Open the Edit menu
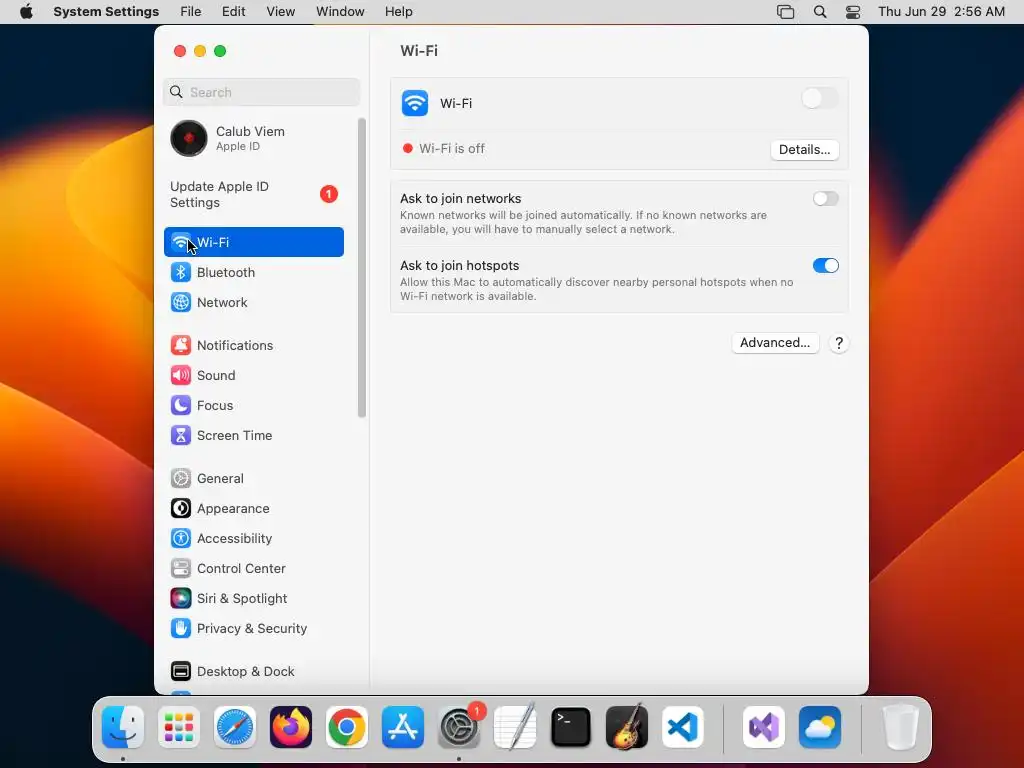This screenshot has height=768, width=1024. coord(234,12)
